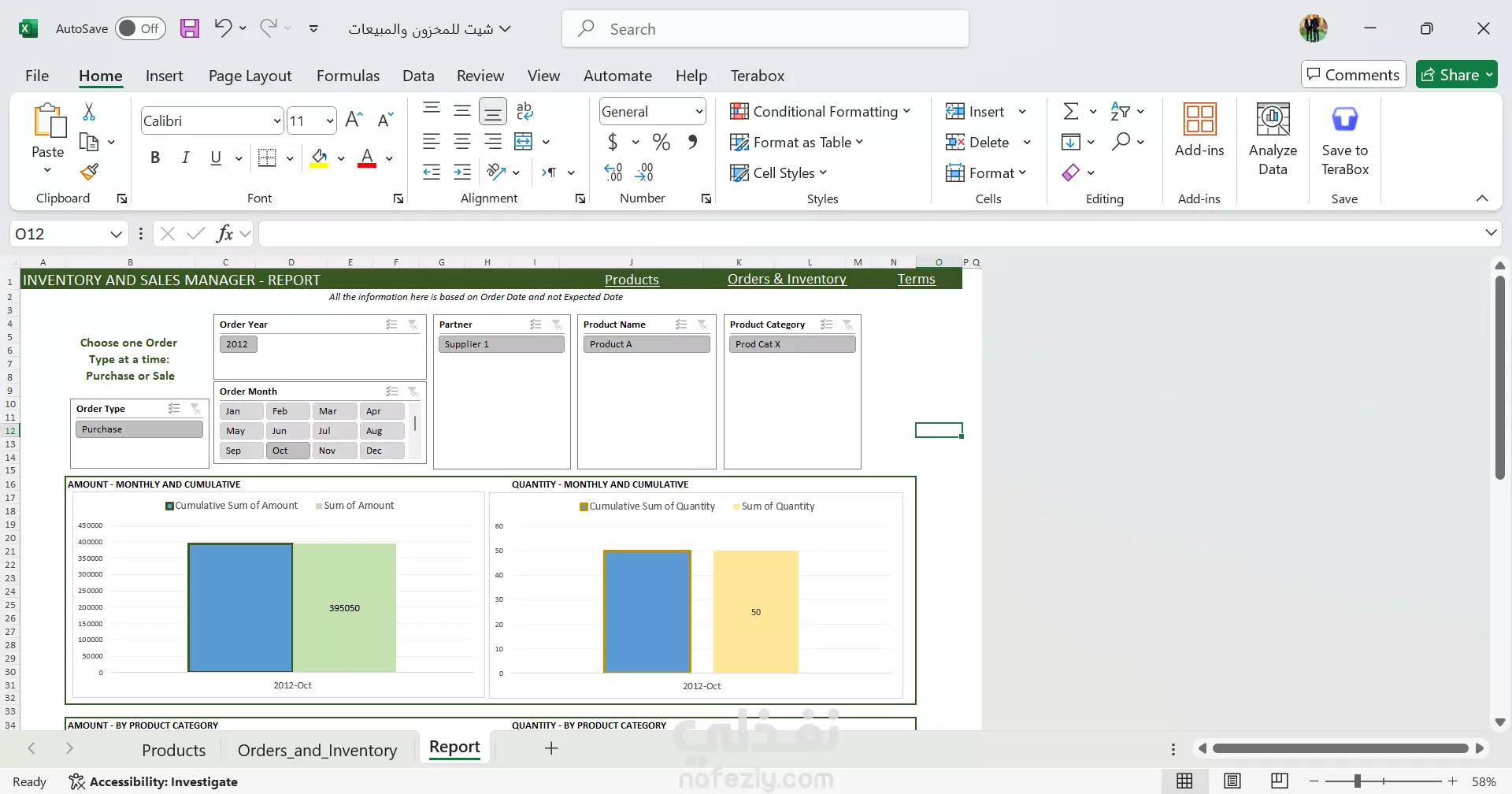Adjust the zoom slider handle

[x=1357, y=781]
